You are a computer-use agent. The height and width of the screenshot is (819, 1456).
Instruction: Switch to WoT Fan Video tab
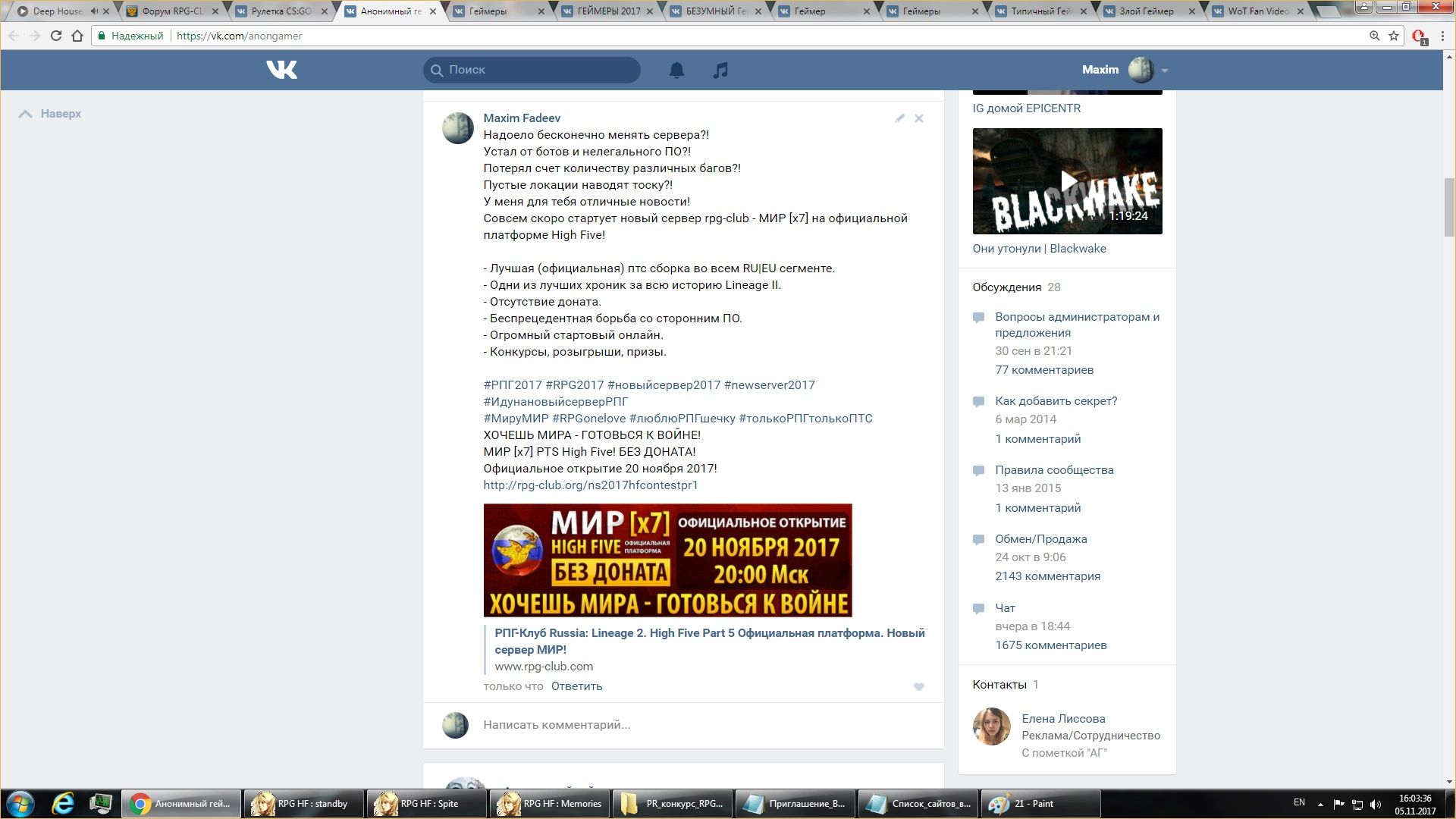coord(1258,11)
